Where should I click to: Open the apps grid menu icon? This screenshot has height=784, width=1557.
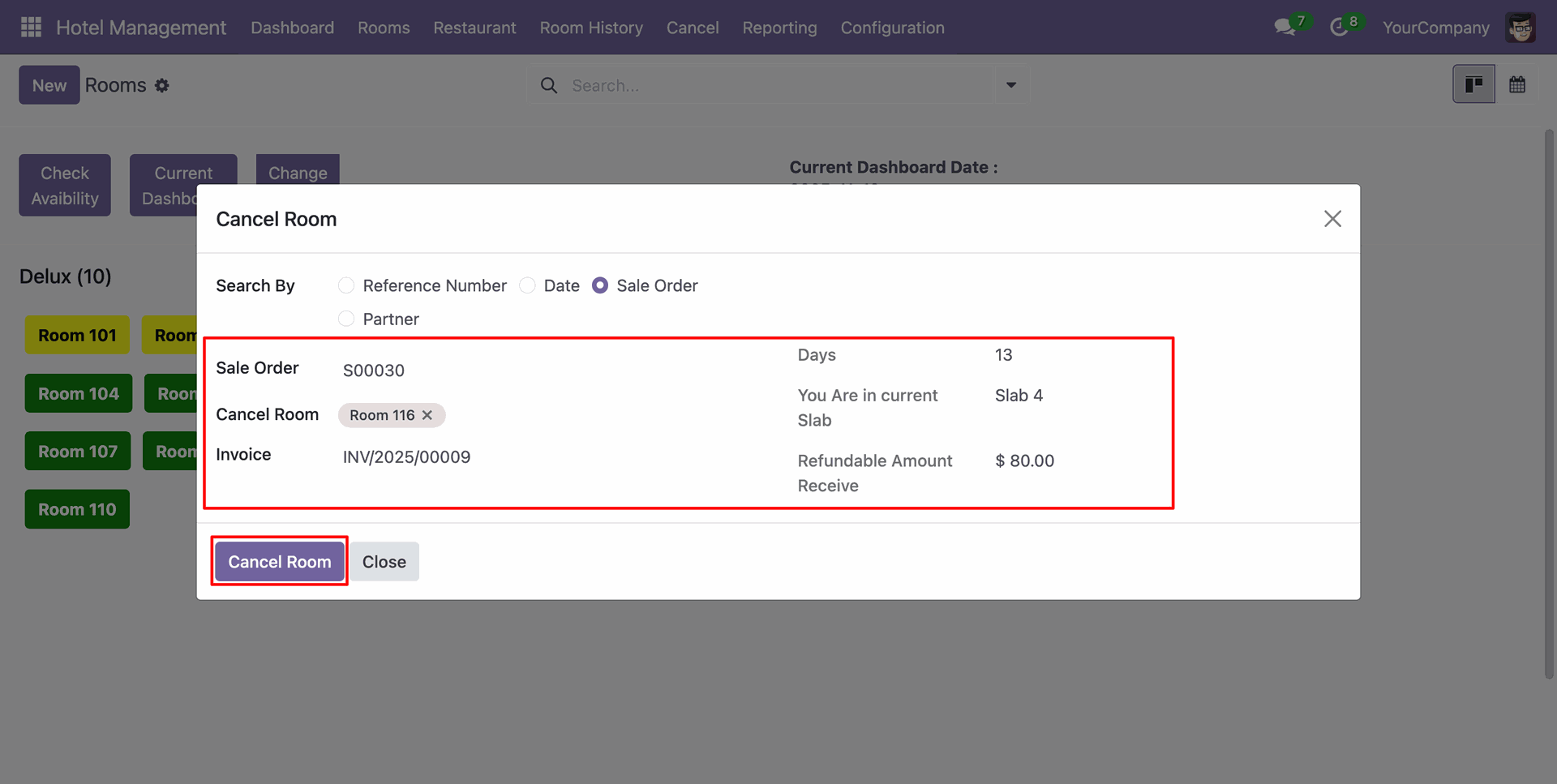pos(31,28)
